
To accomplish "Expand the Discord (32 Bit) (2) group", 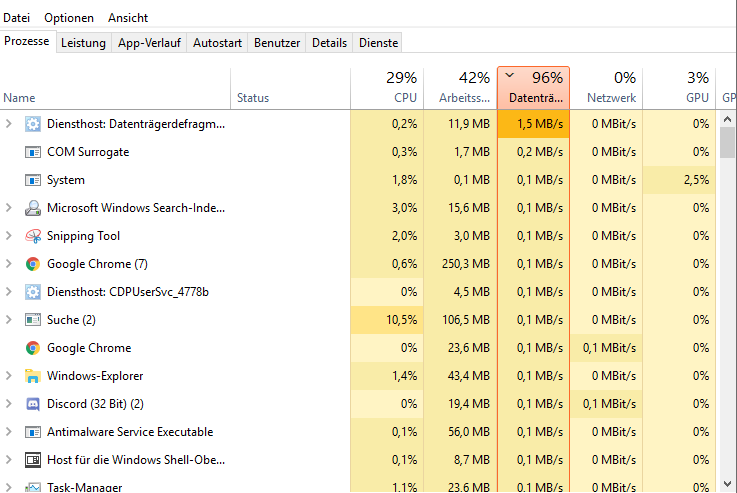I will tap(8, 404).
